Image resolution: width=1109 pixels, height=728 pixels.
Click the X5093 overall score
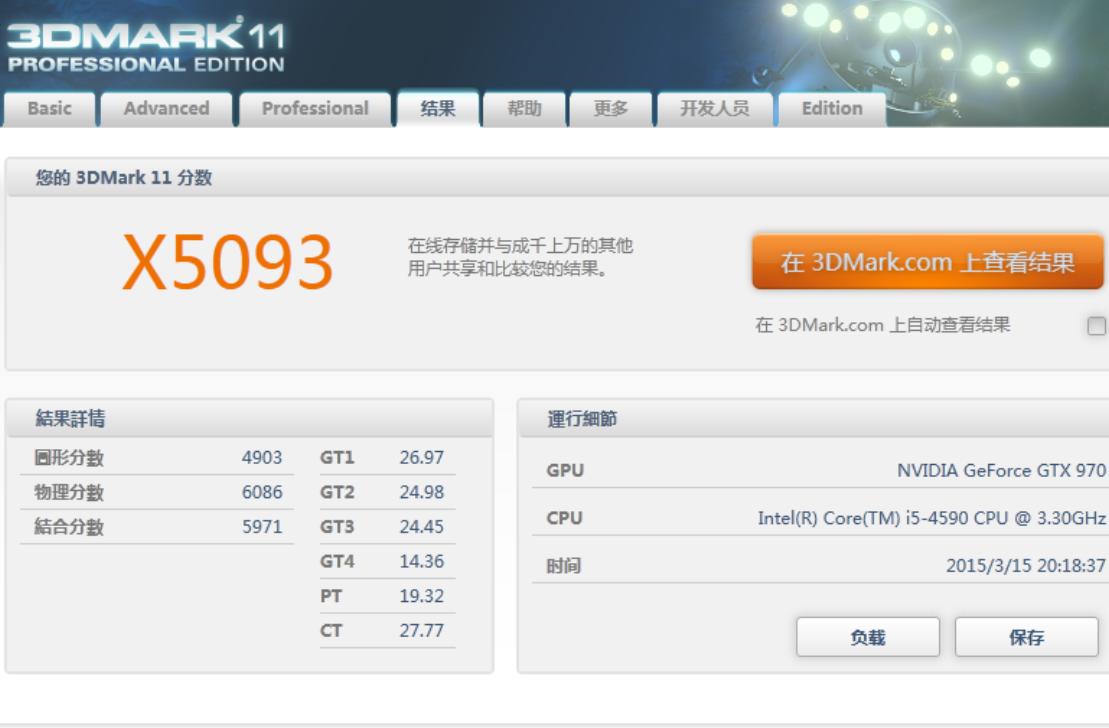click(x=227, y=262)
